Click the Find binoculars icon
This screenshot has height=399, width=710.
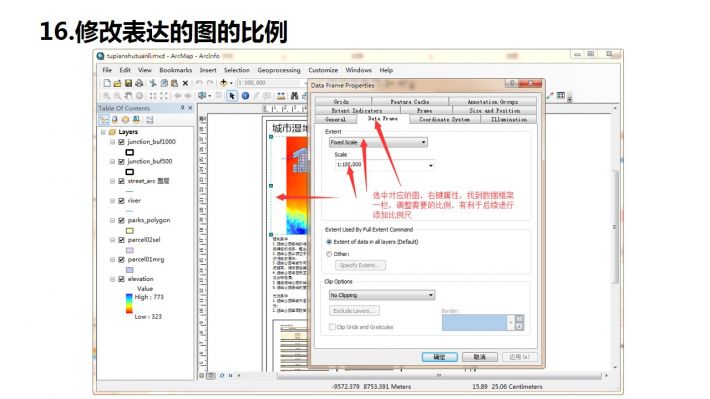294,96
